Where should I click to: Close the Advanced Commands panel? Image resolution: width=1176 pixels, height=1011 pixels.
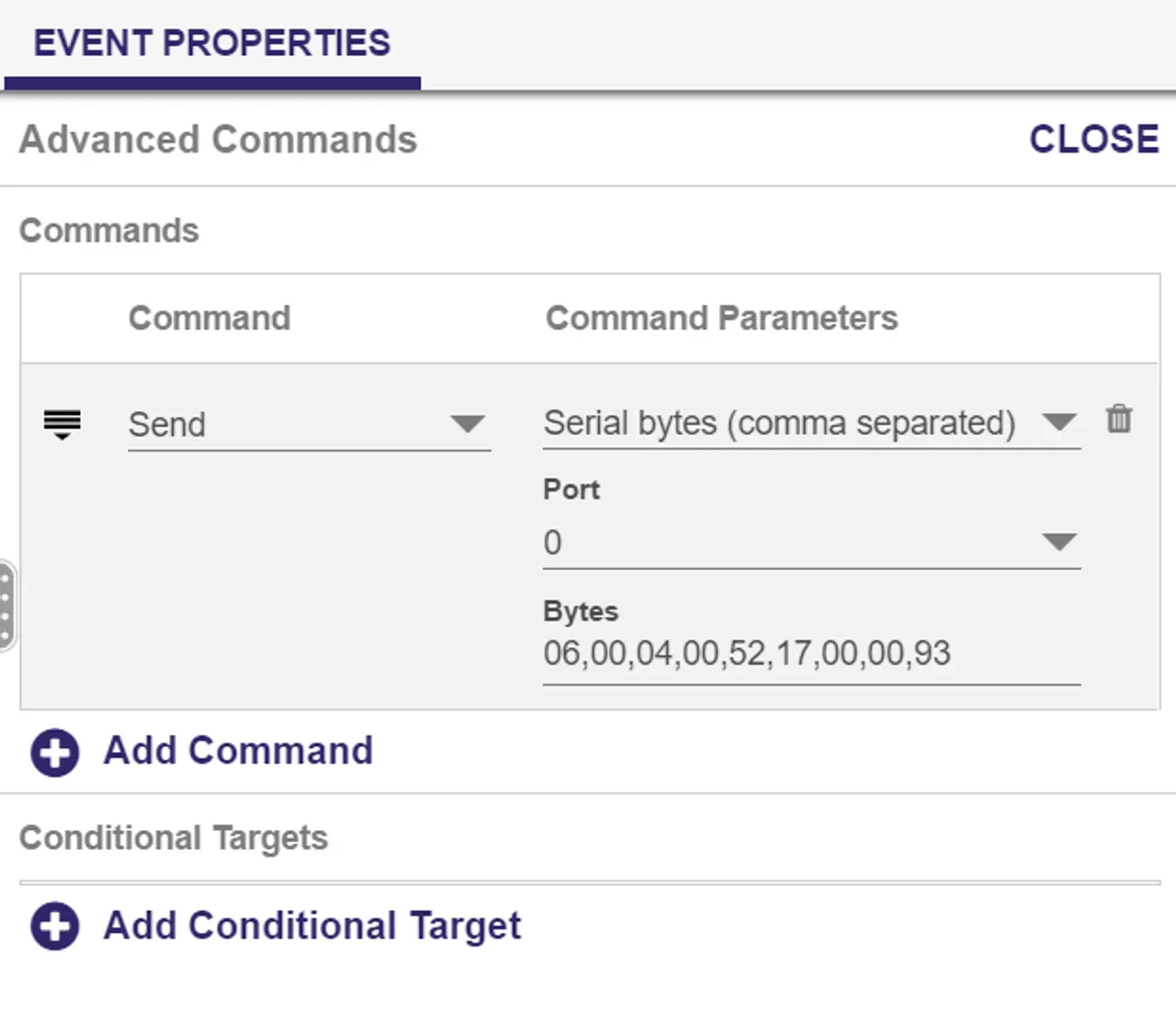(x=1093, y=140)
